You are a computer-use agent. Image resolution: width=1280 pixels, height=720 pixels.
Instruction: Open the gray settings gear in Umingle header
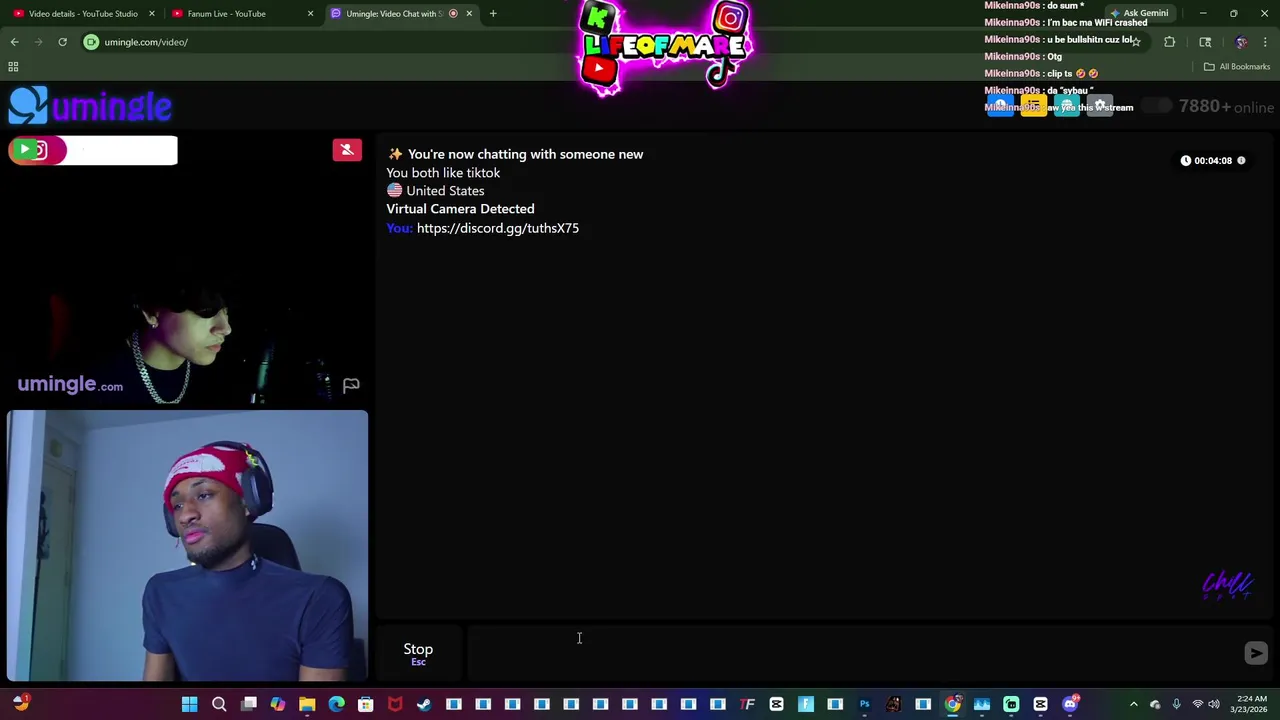tap(1100, 106)
